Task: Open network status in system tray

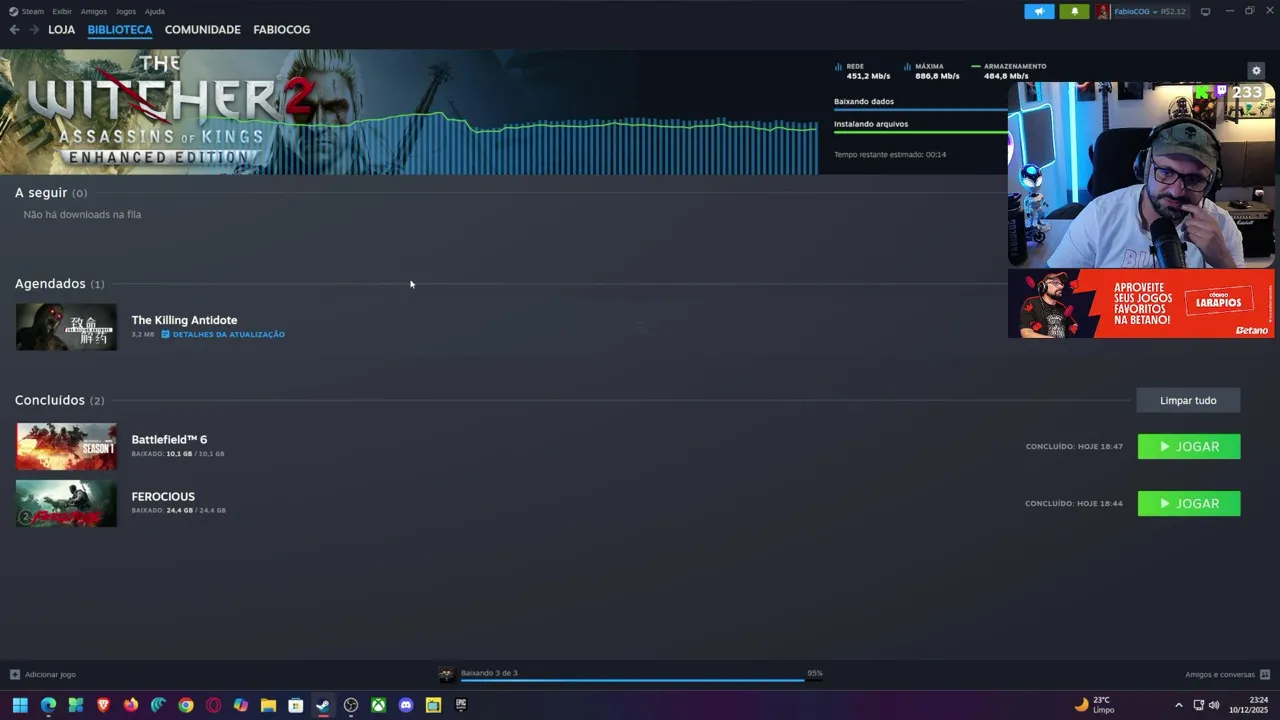Action: click(1198, 705)
